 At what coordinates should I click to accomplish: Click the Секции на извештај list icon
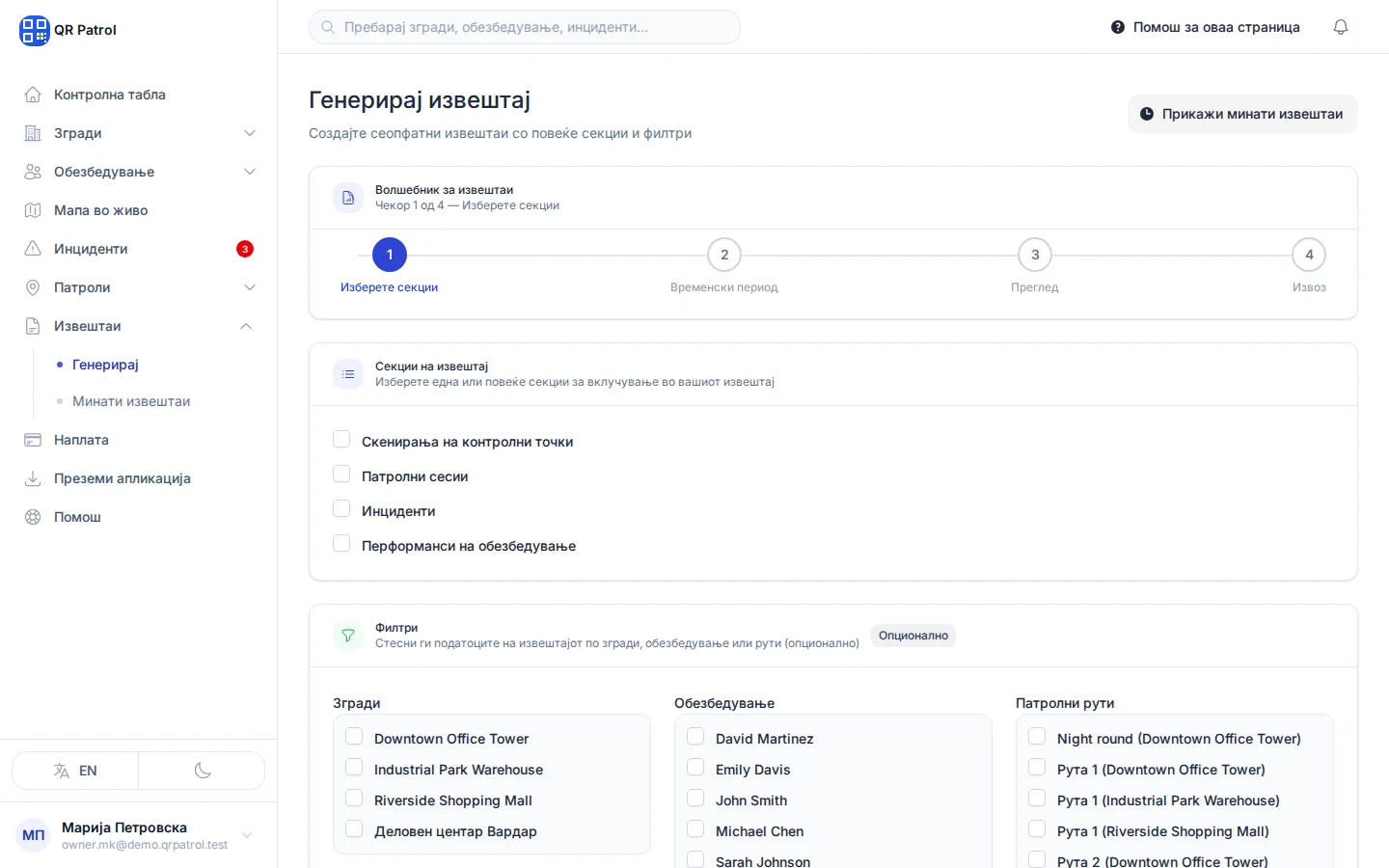pyautogui.click(x=348, y=374)
